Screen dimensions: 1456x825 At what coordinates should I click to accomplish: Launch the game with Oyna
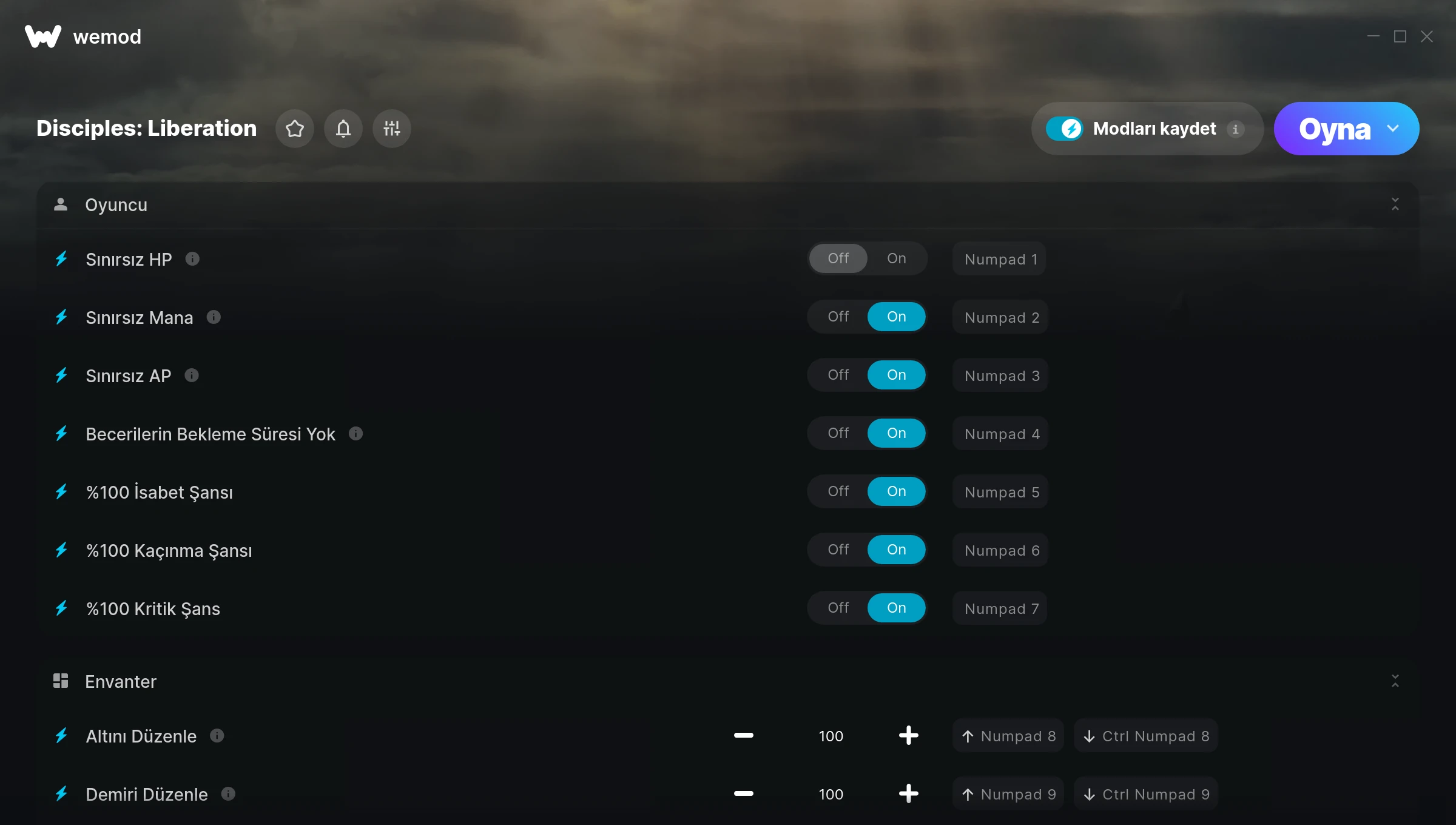pyautogui.click(x=1335, y=129)
